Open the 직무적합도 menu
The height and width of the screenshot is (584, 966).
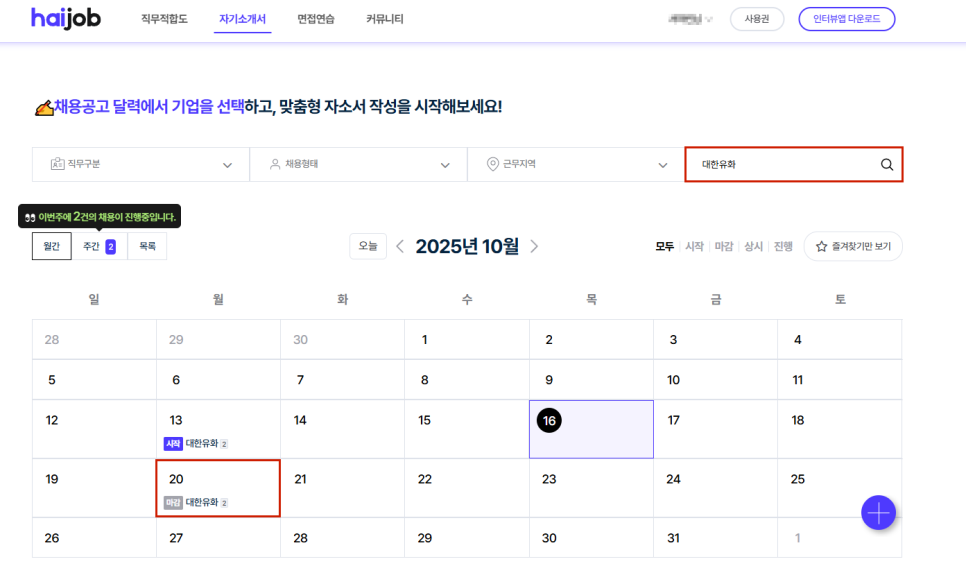coord(164,19)
